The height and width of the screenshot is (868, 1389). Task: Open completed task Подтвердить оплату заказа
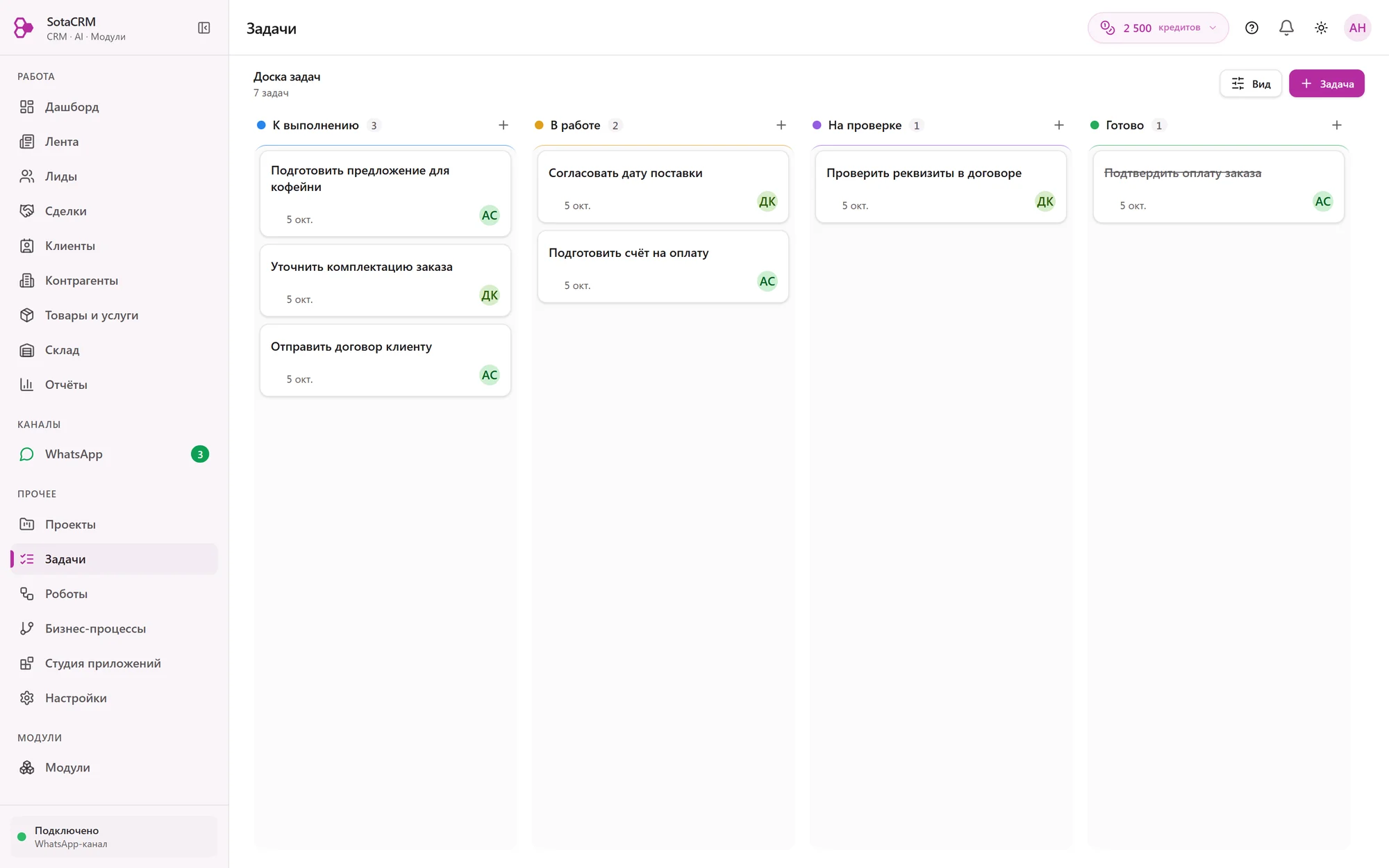pyautogui.click(x=1219, y=187)
